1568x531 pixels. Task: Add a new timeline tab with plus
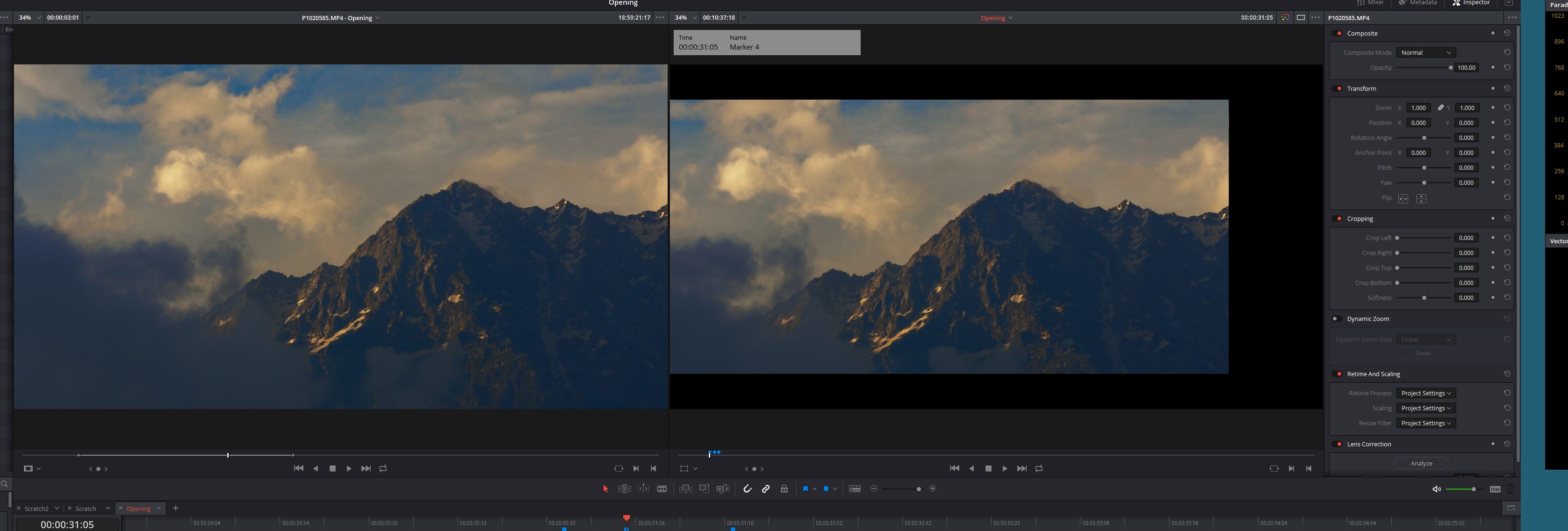[176, 509]
